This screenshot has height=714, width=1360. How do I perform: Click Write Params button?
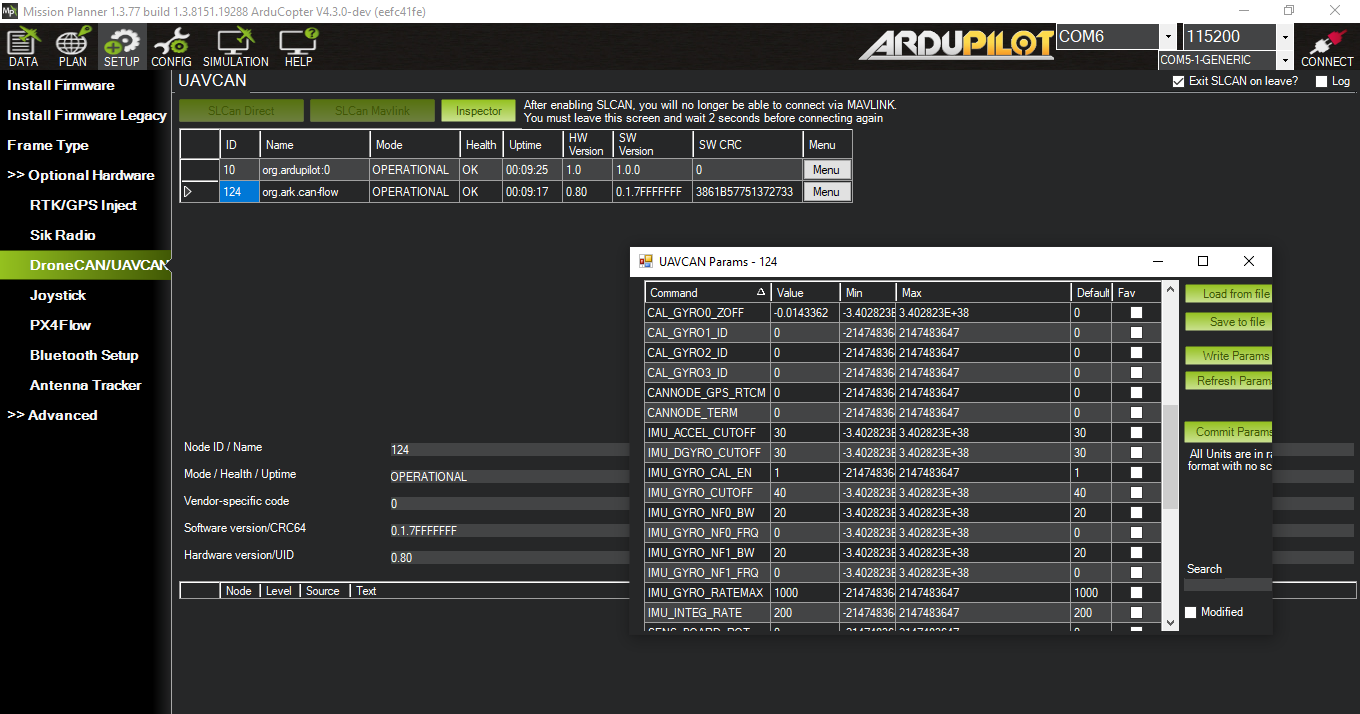(1229, 356)
